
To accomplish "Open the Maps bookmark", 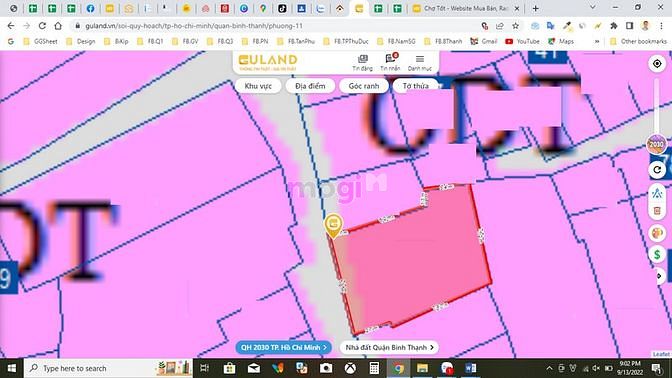I will (x=561, y=42).
